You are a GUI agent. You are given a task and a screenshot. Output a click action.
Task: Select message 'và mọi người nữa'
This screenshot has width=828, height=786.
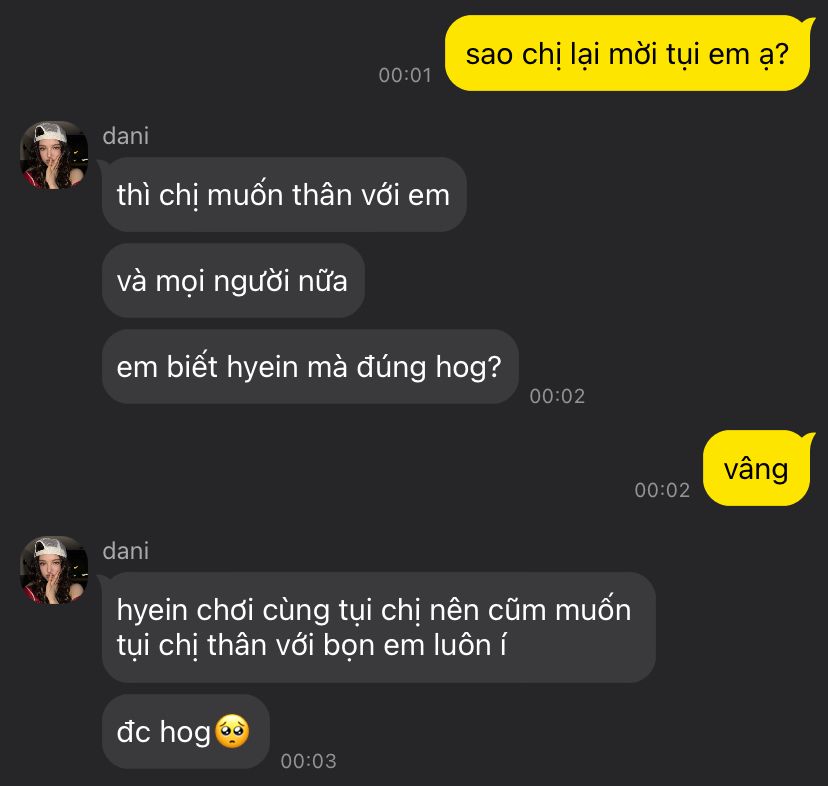click(x=233, y=280)
